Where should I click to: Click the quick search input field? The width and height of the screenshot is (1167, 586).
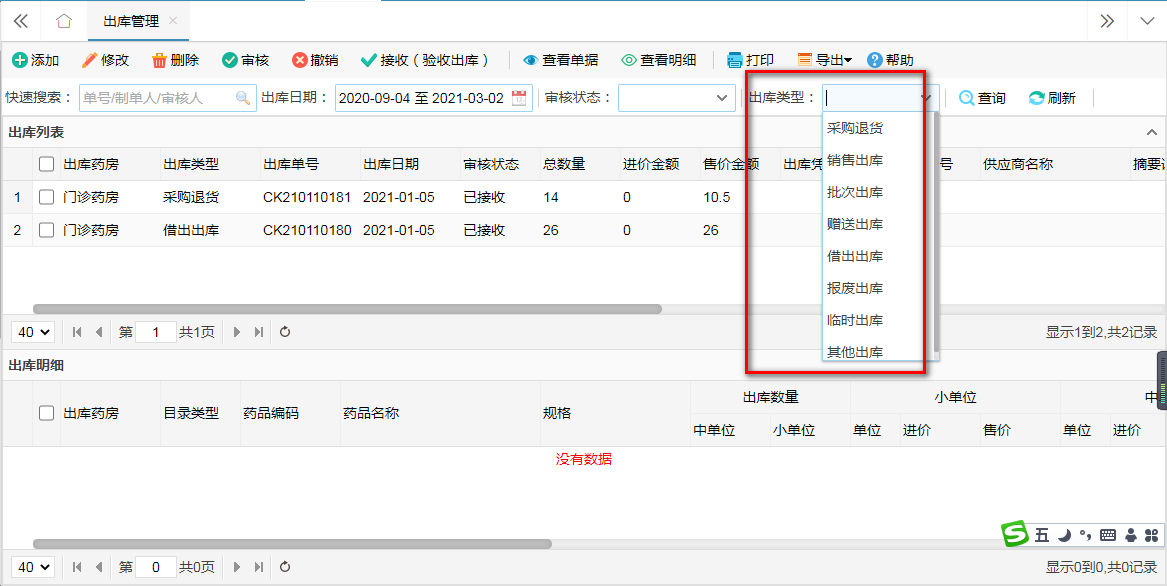(x=158, y=98)
